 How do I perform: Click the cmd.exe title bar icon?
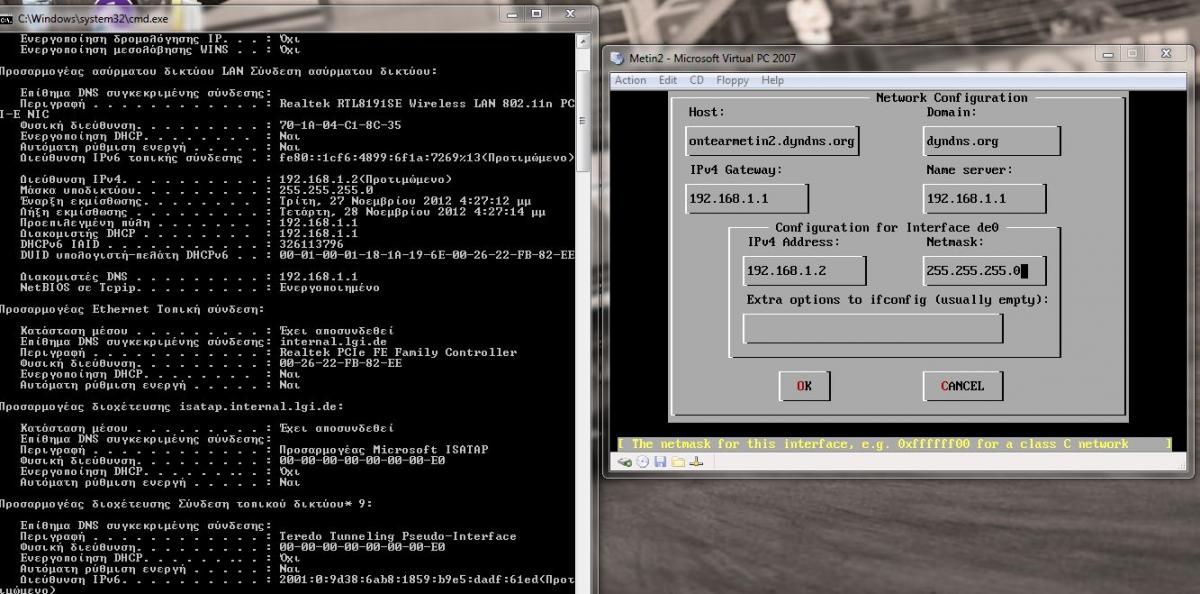(x=8, y=19)
